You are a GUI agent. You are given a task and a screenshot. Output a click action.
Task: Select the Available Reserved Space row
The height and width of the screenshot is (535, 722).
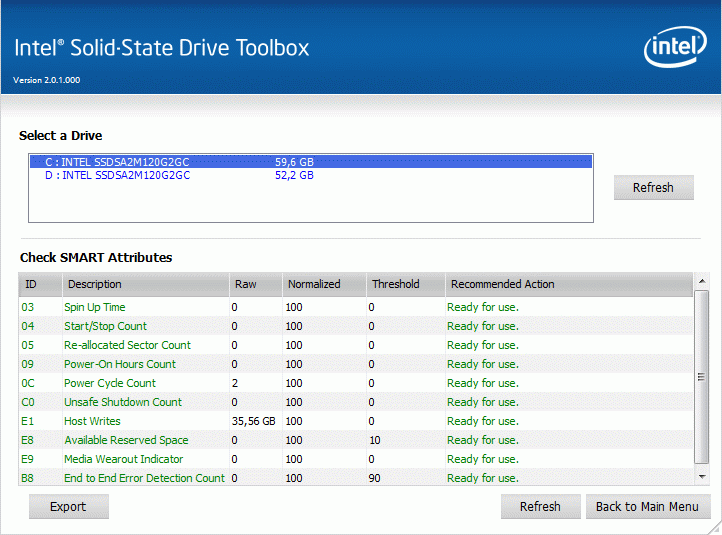(356, 440)
